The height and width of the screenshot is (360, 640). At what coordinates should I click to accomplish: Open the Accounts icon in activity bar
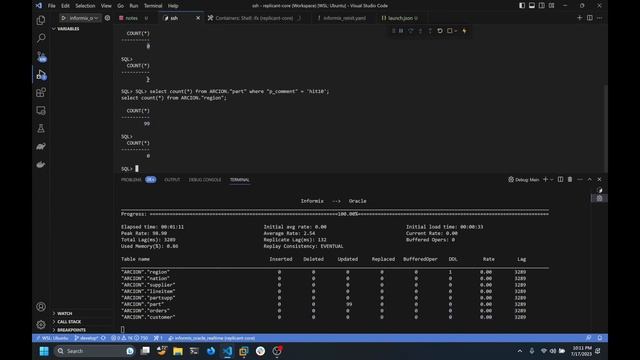[41, 307]
